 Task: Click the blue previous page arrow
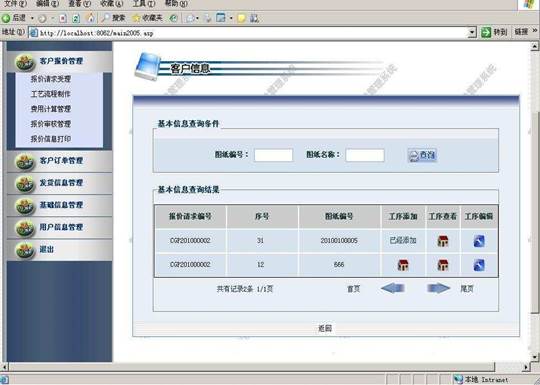pyautogui.click(x=393, y=288)
